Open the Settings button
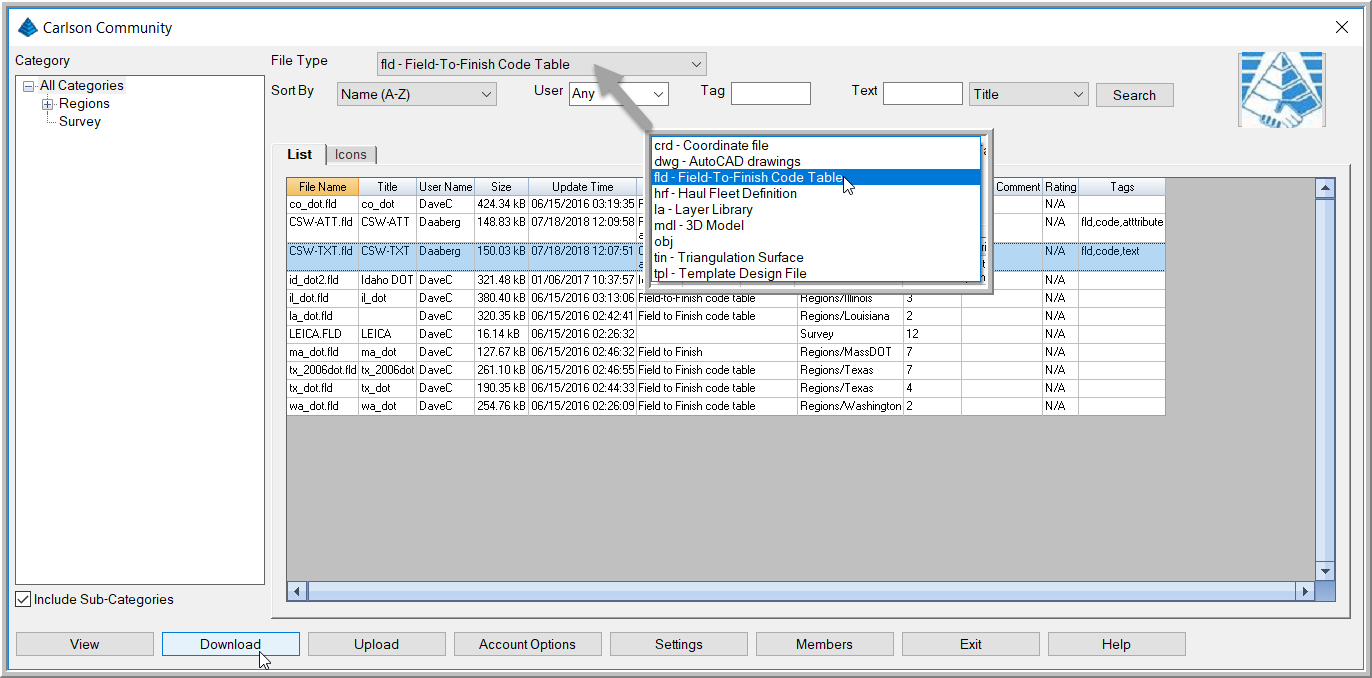Viewport: 1372px width, 678px height. tap(679, 644)
